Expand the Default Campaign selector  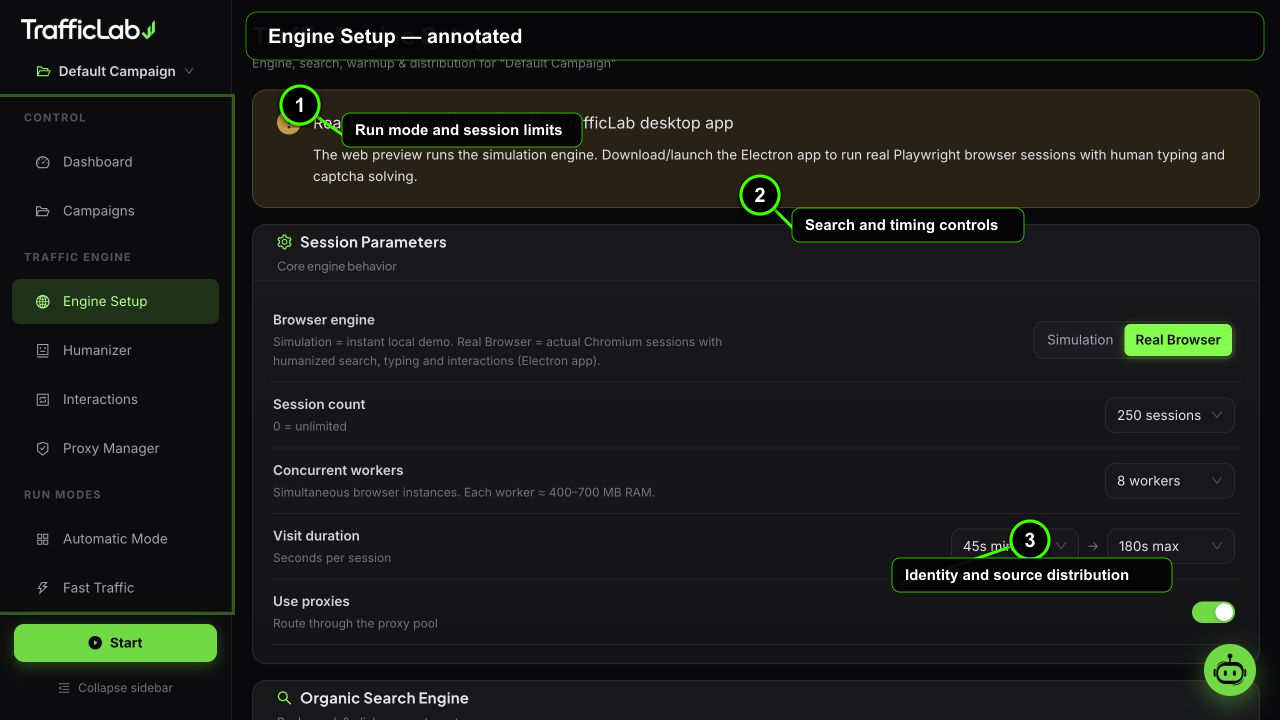(x=115, y=71)
